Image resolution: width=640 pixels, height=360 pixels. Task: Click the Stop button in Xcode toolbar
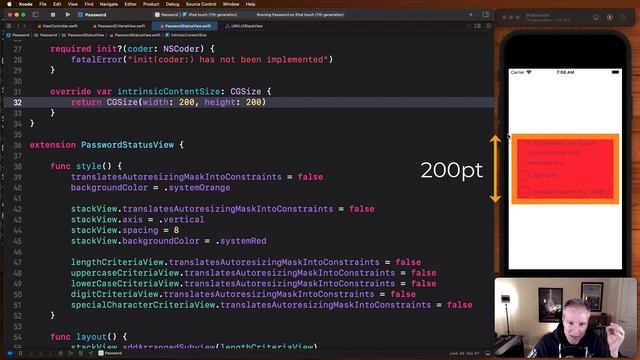pyautogui.click(x=53, y=15)
